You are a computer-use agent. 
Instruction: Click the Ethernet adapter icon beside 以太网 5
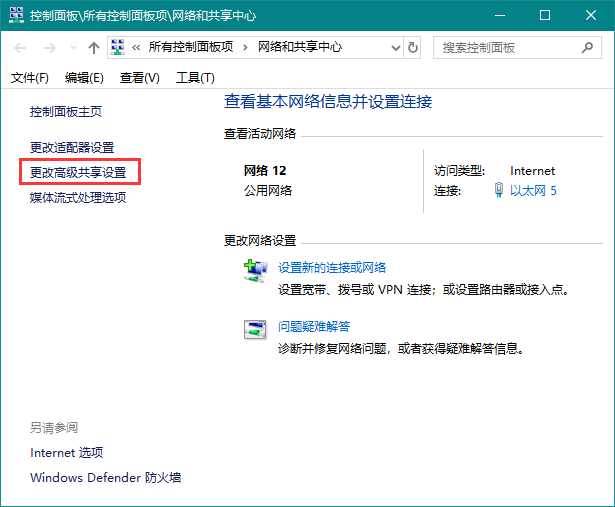(x=499, y=190)
